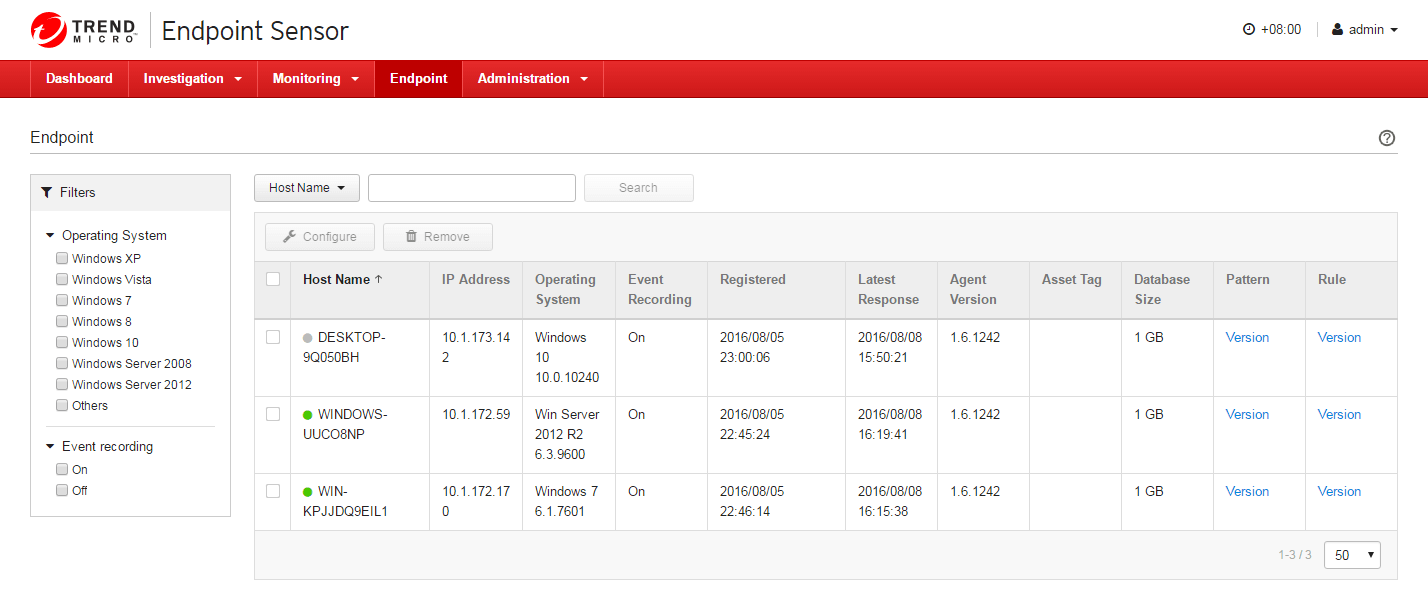Open the help question mark icon
This screenshot has height=611, width=1428.
tap(1387, 138)
